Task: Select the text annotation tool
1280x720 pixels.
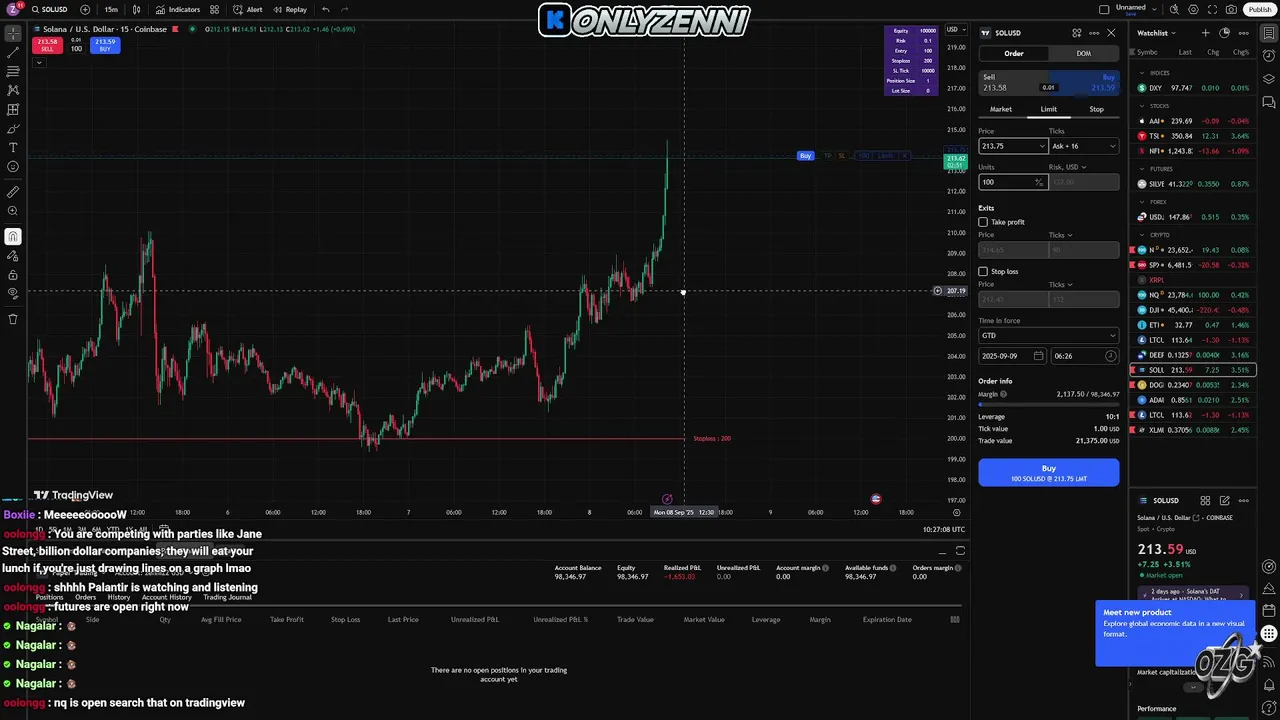Action: (13, 147)
